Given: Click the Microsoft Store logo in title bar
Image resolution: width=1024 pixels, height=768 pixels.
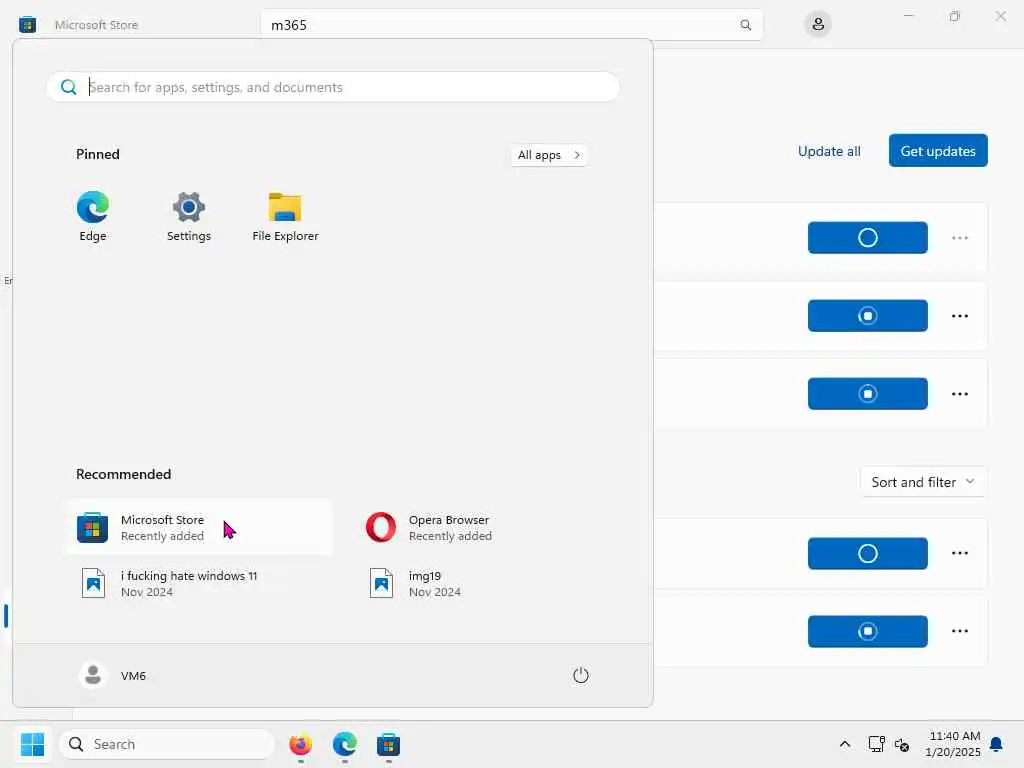Looking at the screenshot, I should click(27, 25).
